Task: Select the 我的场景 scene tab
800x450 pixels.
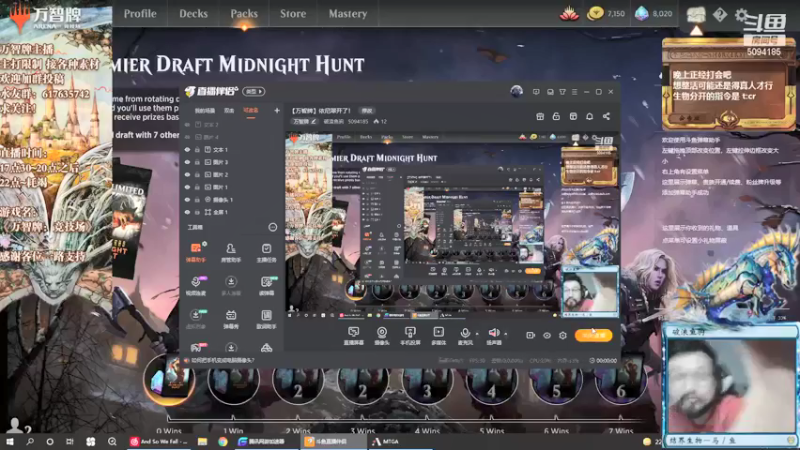Action: click(x=205, y=110)
